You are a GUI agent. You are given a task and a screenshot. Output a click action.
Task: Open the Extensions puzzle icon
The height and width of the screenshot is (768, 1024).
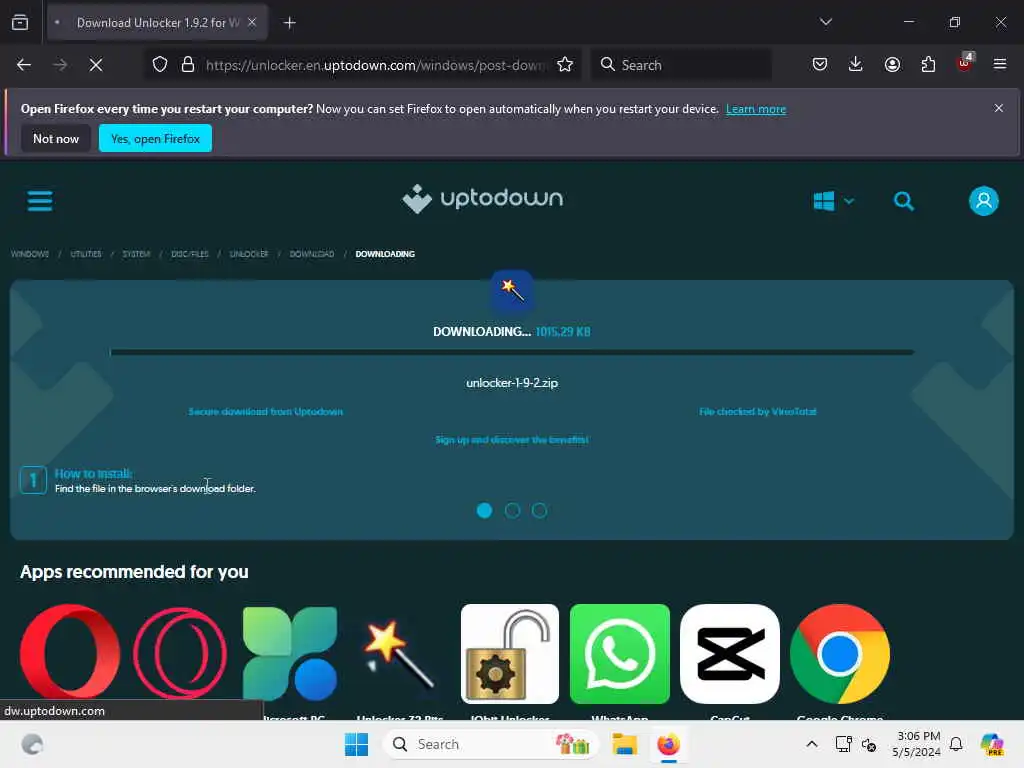click(928, 64)
